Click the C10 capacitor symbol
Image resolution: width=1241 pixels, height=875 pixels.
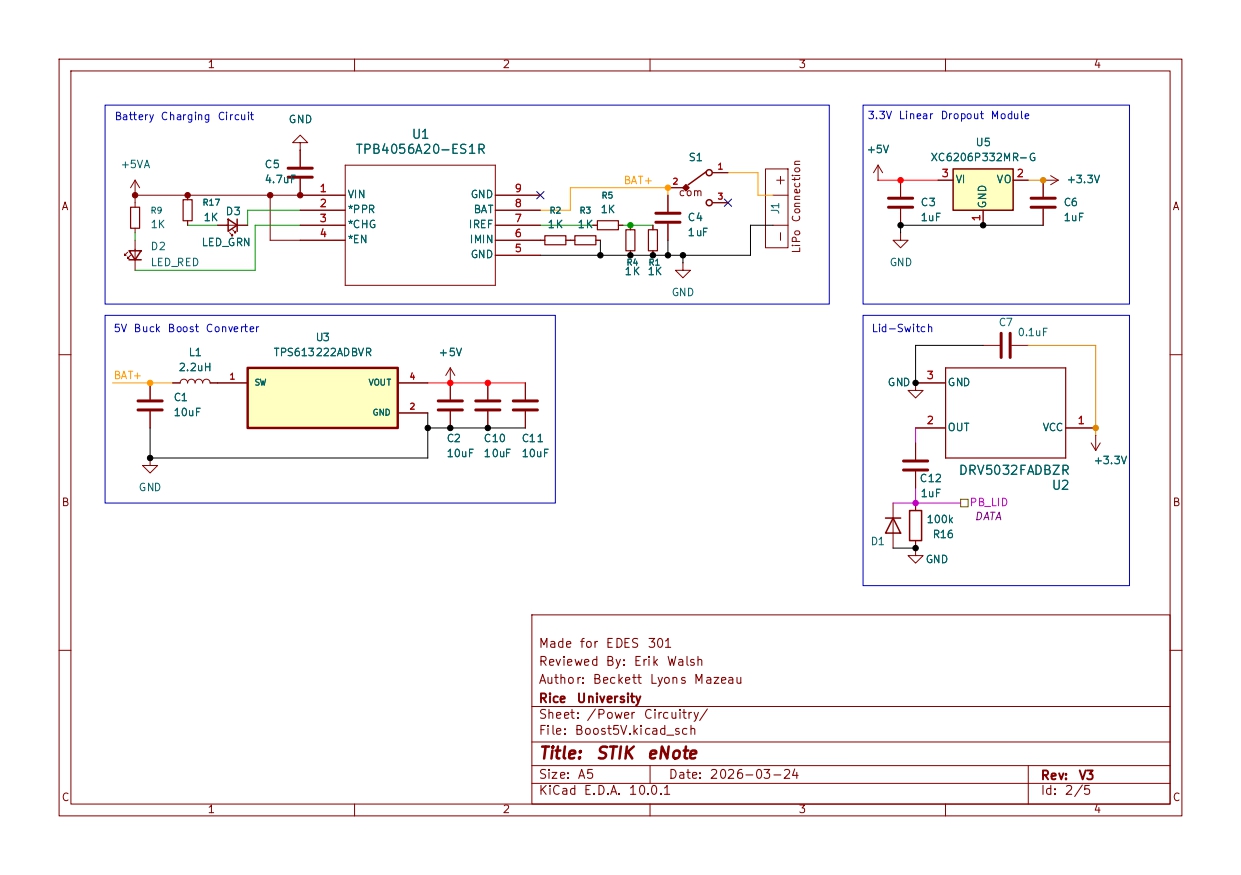[488, 406]
